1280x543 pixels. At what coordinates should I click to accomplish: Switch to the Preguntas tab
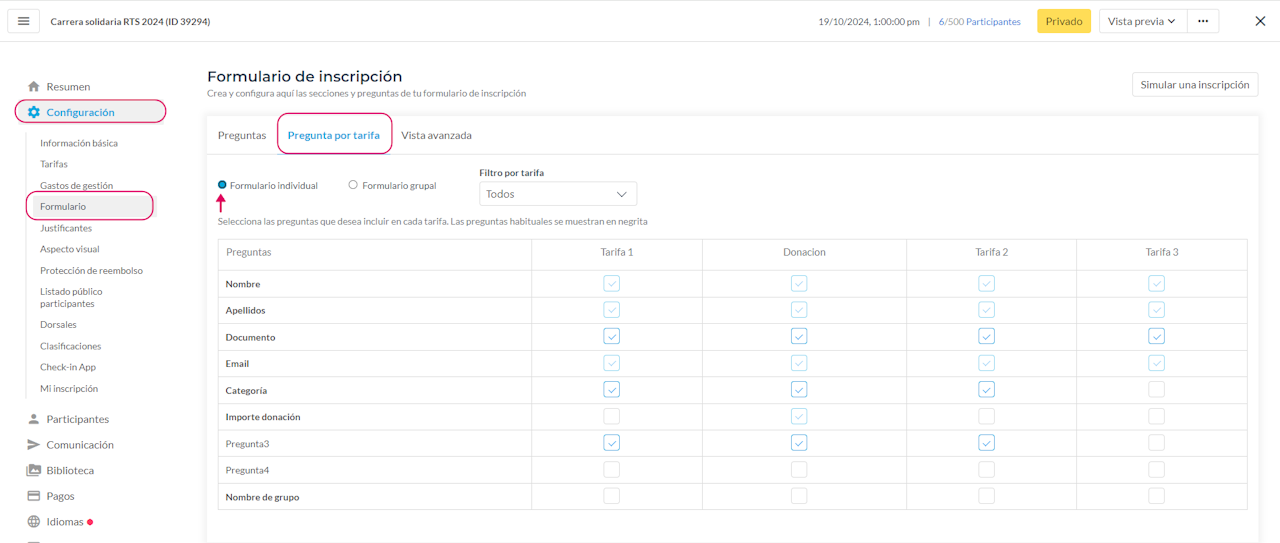coord(242,135)
